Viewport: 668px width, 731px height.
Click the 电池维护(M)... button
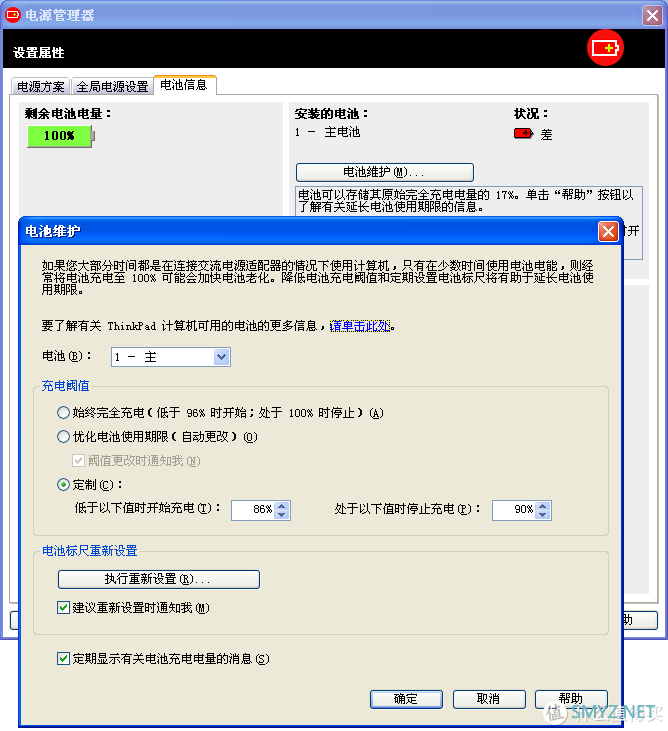point(385,172)
